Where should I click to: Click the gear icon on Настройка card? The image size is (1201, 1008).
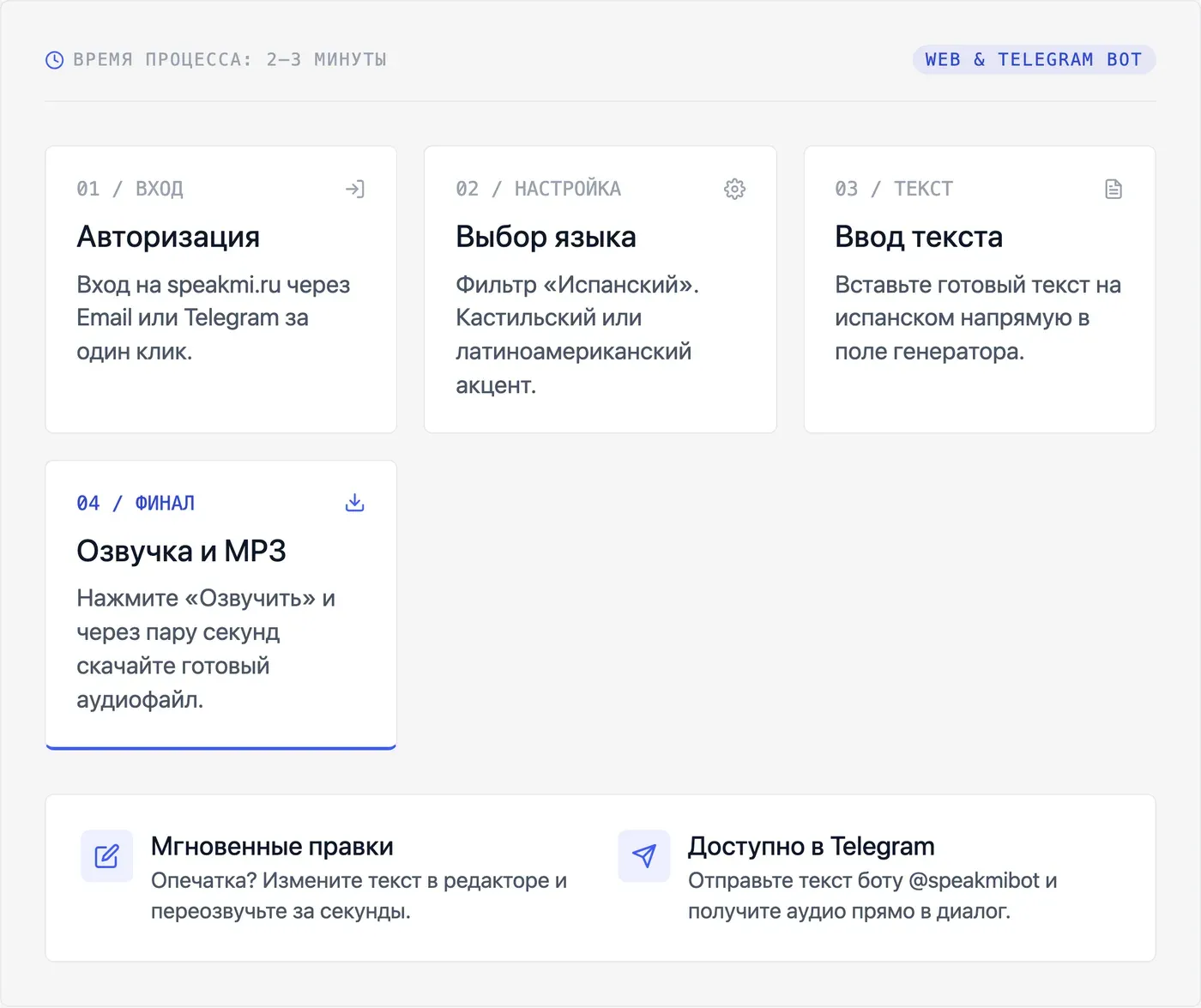coord(735,189)
